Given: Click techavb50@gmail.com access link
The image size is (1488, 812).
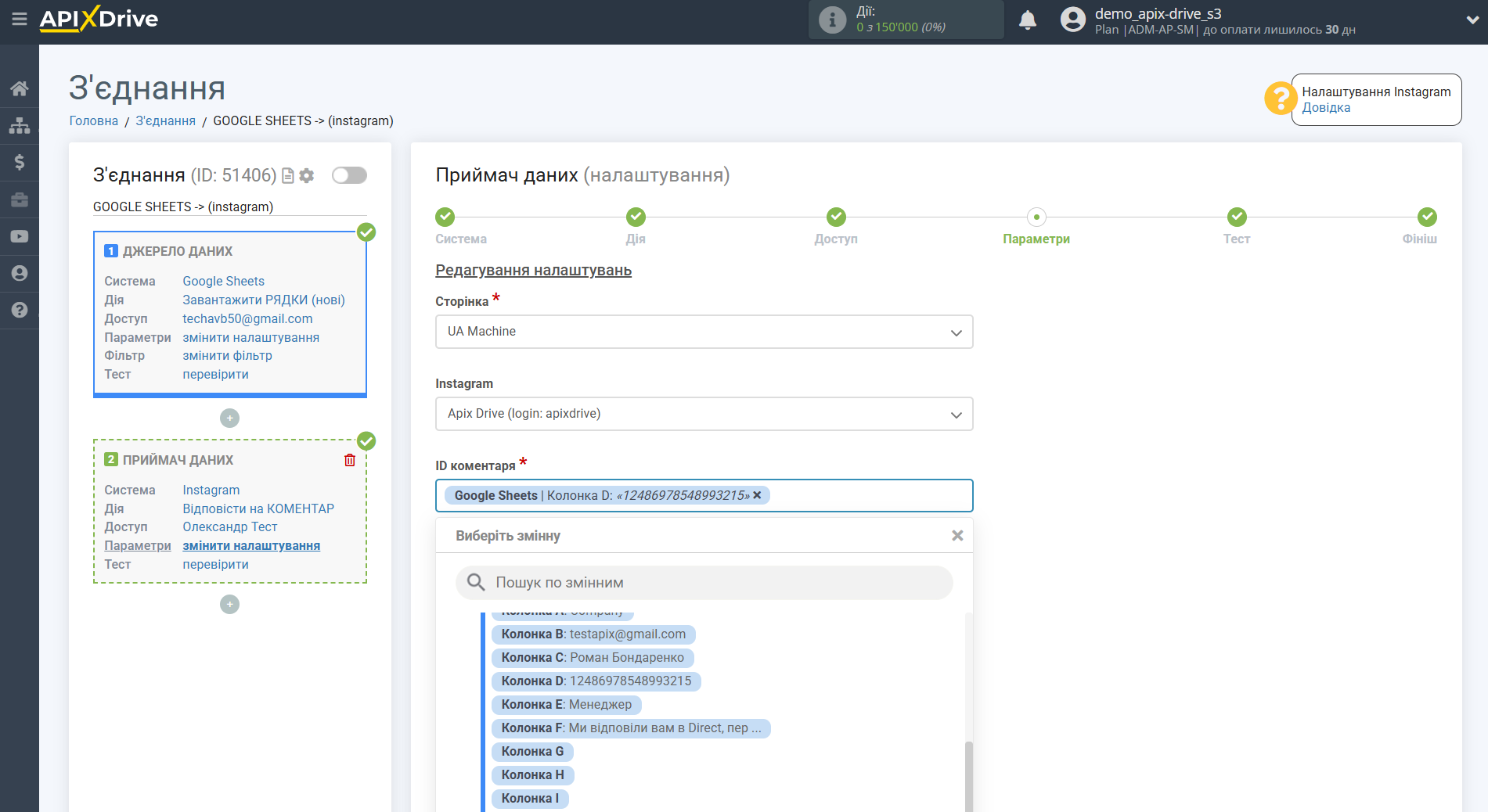Looking at the screenshot, I should tap(247, 318).
